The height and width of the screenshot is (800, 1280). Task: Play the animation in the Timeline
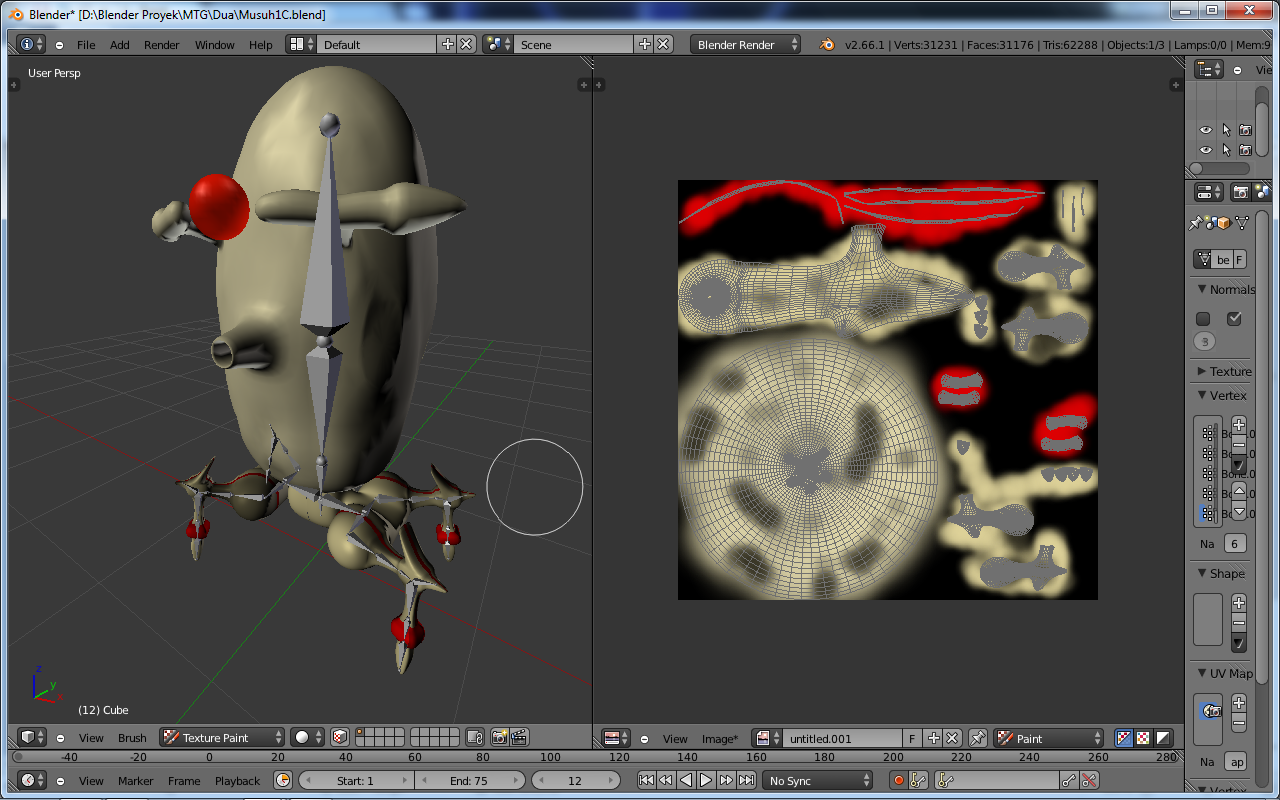[x=707, y=780]
